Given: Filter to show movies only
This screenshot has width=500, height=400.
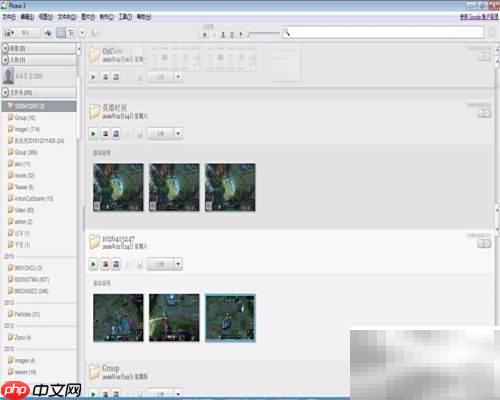Looking at the screenshot, I should (232, 34).
